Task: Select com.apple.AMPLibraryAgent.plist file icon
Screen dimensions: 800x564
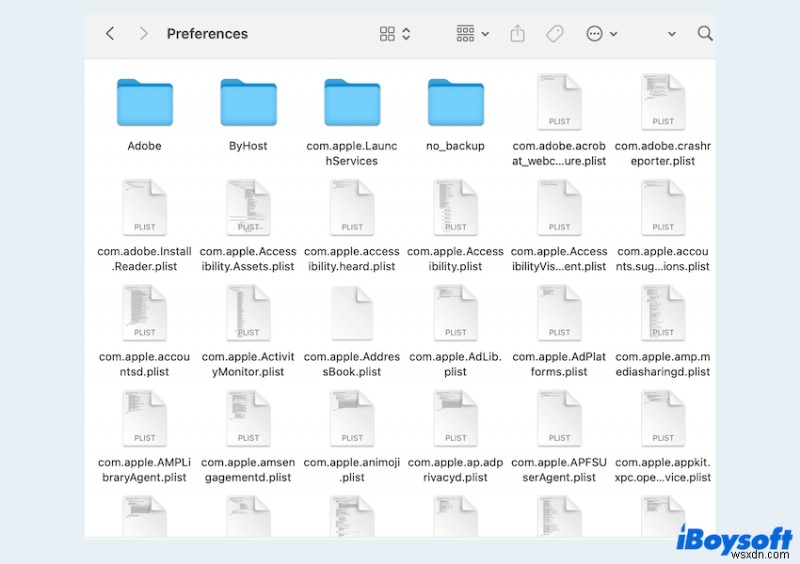Action: coord(145,419)
